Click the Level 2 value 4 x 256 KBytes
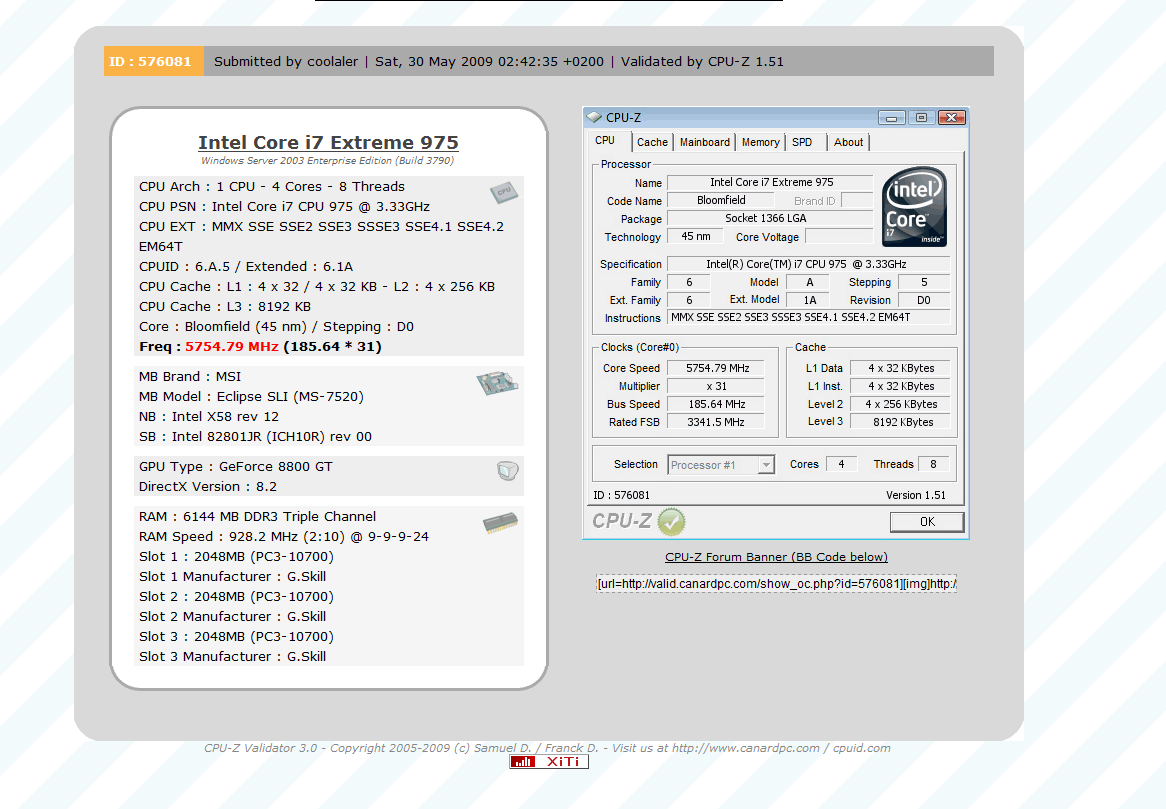The height and width of the screenshot is (809, 1166). tap(901, 404)
